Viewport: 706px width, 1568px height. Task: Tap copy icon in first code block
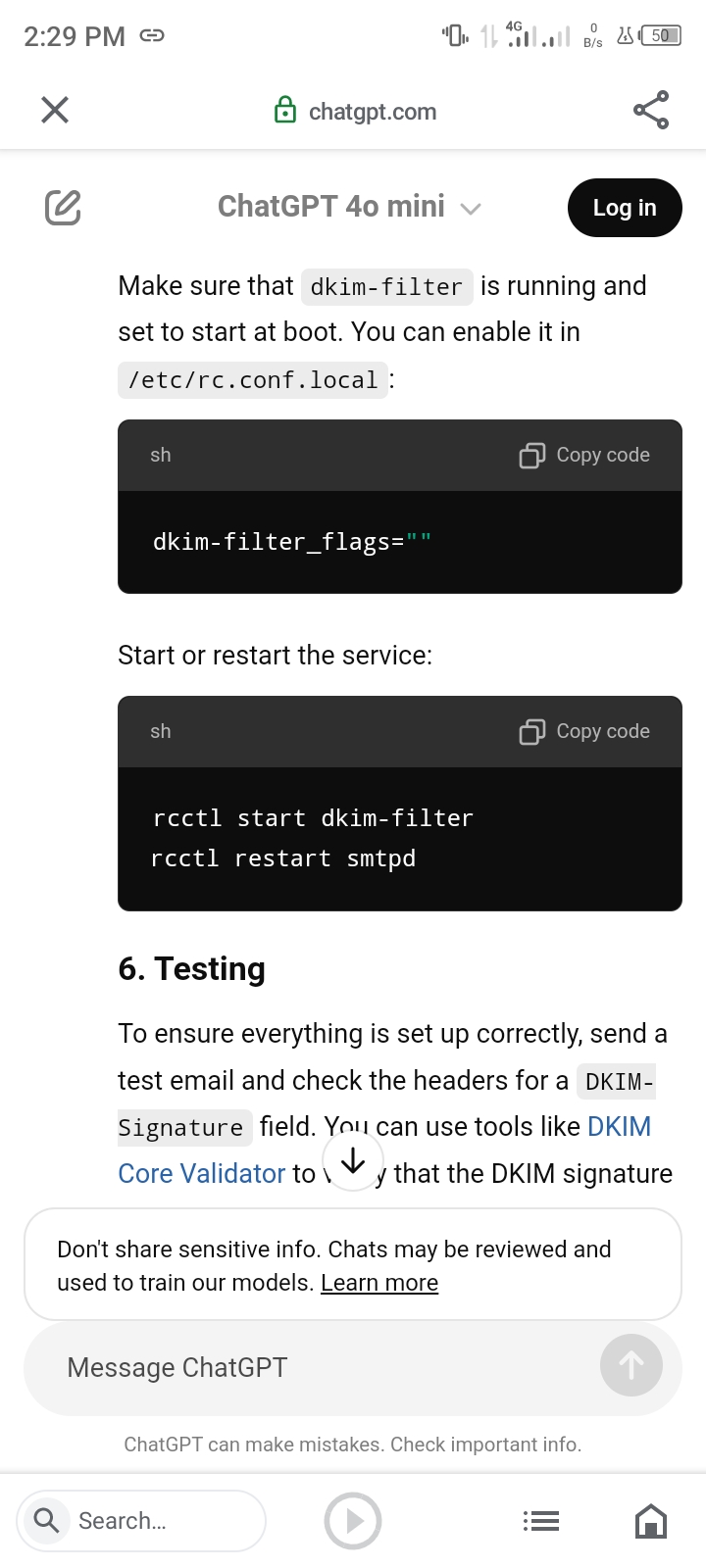(531, 456)
